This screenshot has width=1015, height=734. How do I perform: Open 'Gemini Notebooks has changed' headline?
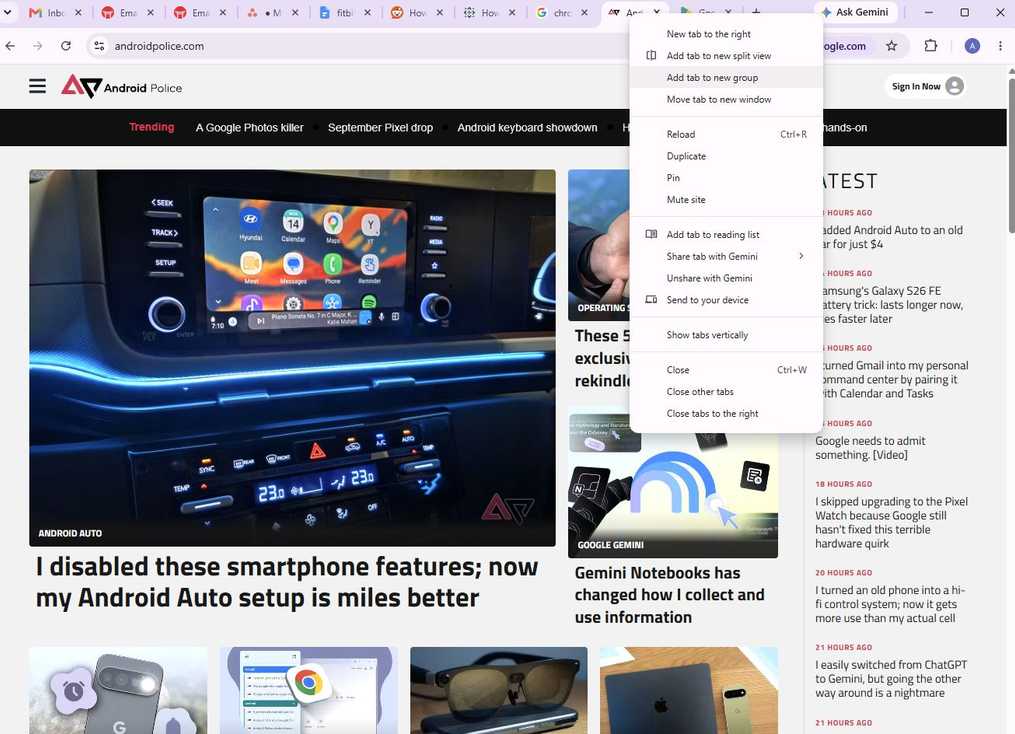click(x=669, y=595)
